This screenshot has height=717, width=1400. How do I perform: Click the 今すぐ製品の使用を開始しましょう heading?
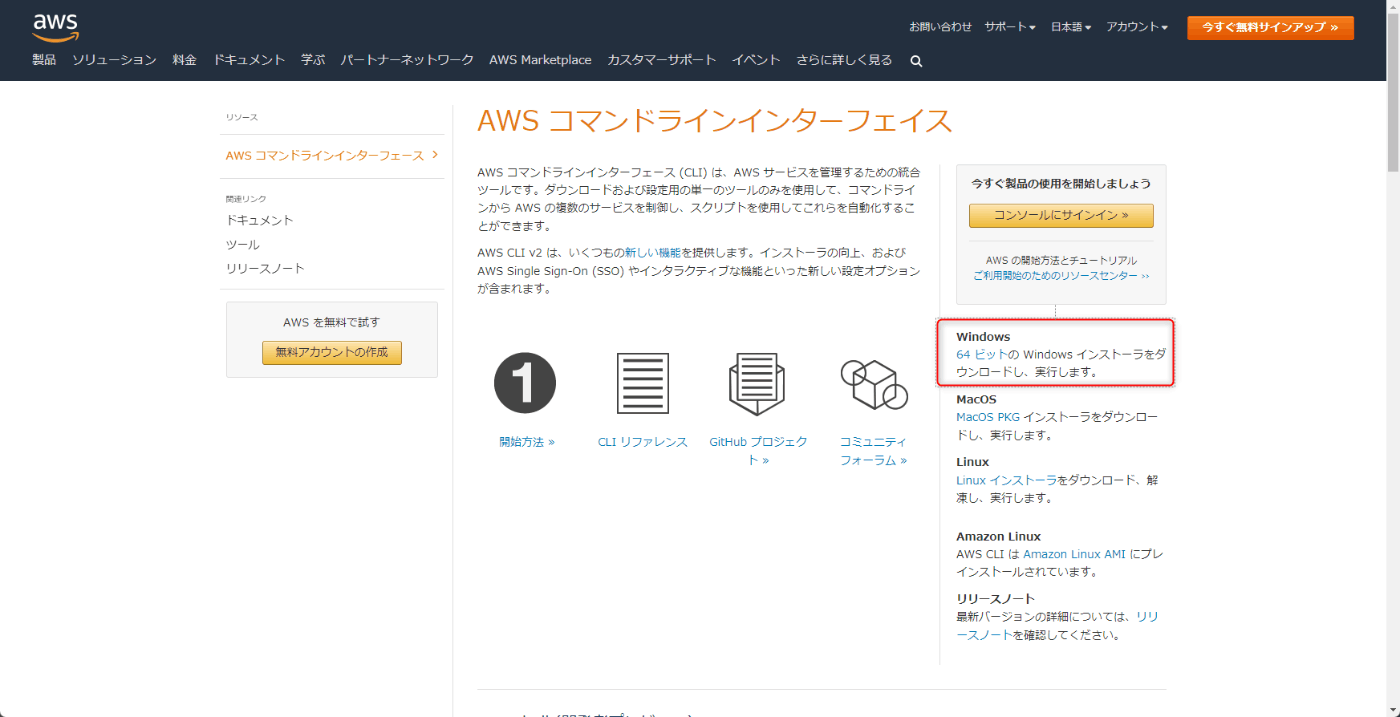tap(1061, 184)
